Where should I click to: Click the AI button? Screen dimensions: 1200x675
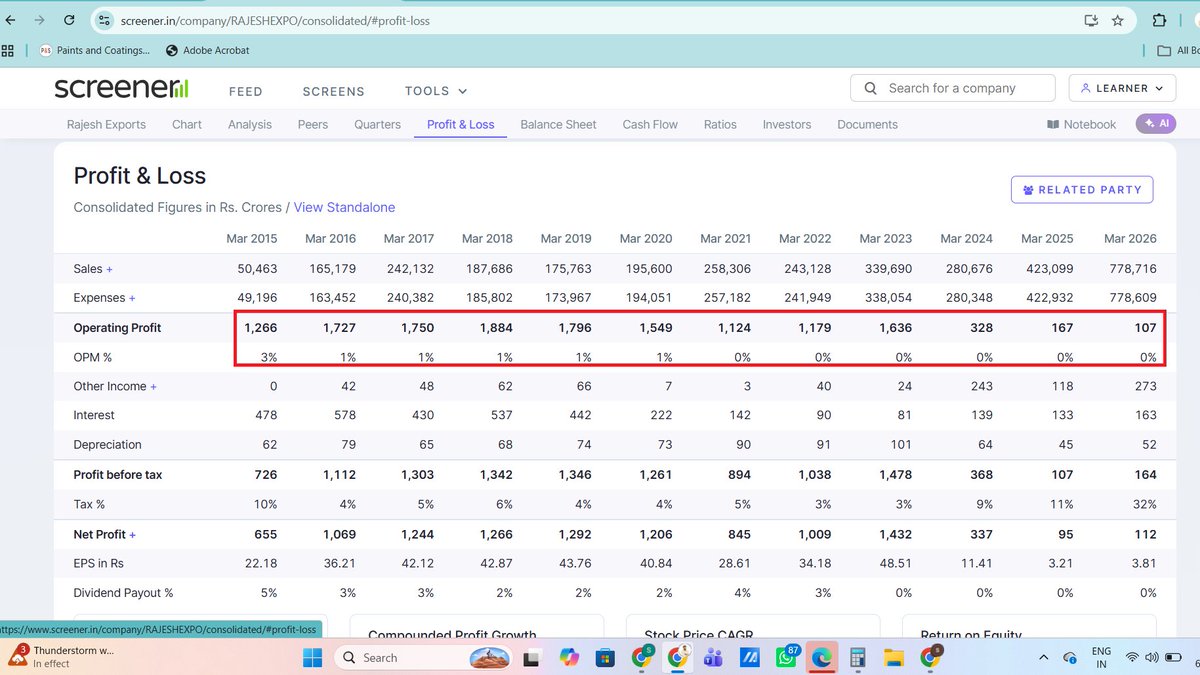1155,123
